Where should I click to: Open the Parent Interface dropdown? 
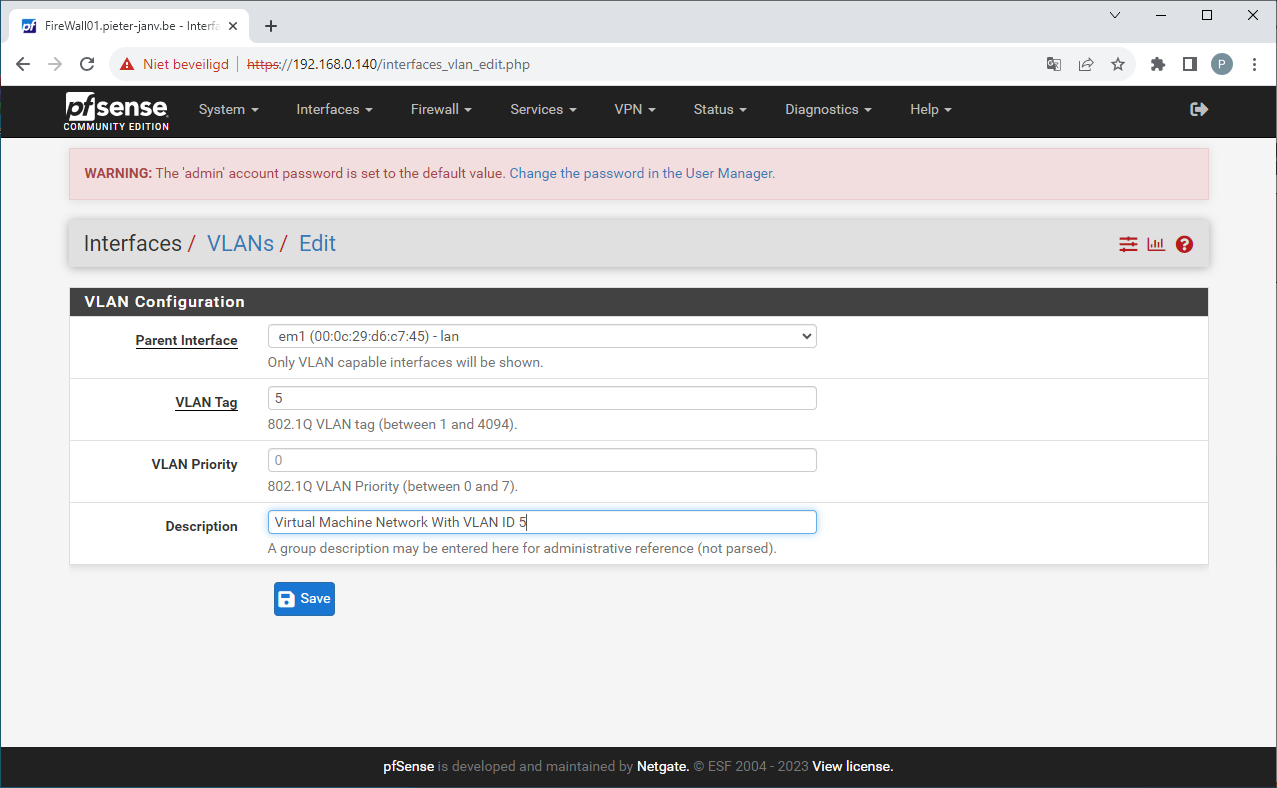click(542, 336)
